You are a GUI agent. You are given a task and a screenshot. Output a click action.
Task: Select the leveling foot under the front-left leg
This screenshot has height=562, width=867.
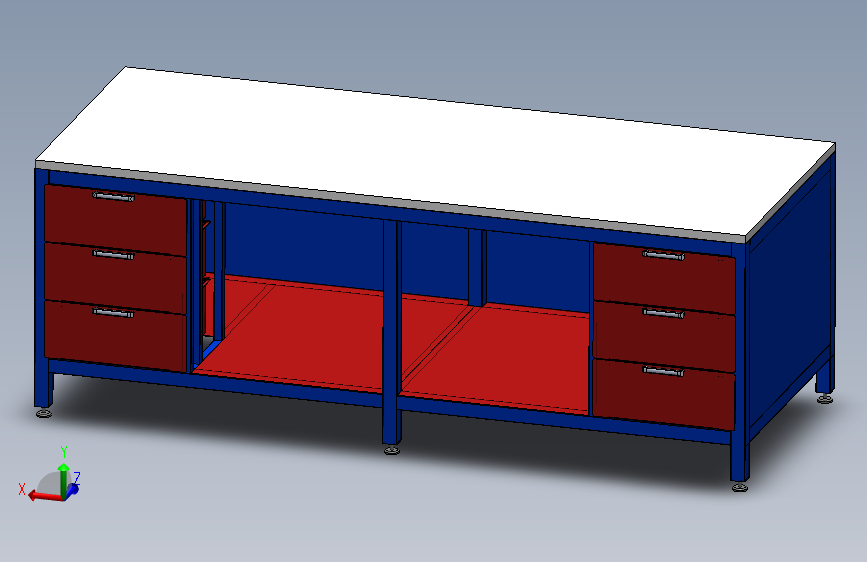tap(44, 413)
